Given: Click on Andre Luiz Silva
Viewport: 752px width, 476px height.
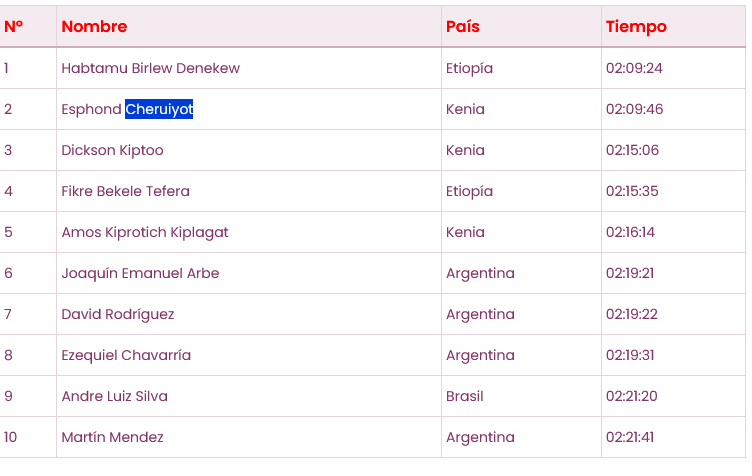Looking at the screenshot, I should click(x=114, y=396).
